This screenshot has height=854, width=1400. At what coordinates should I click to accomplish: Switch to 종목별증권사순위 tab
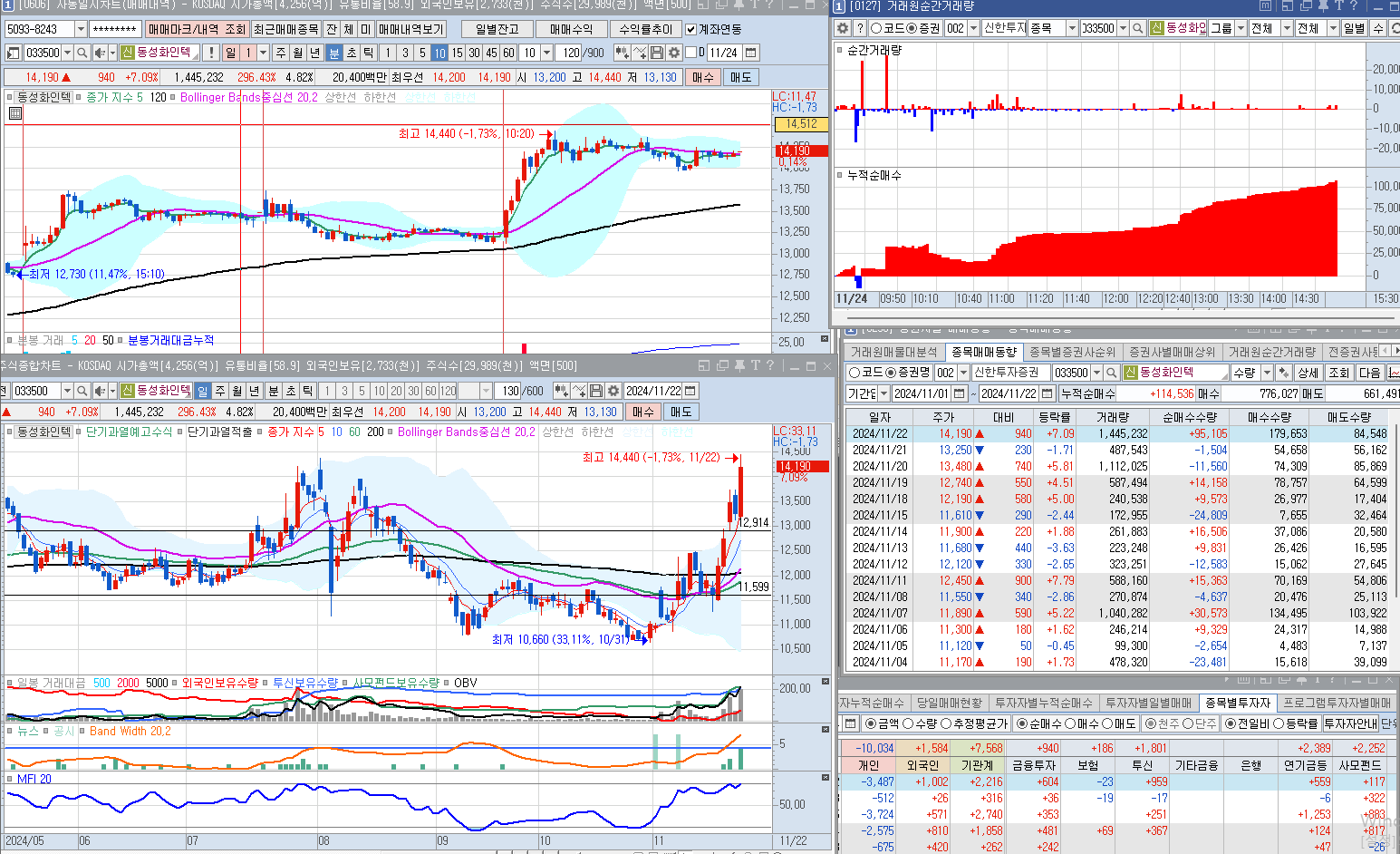point(1072,352)
